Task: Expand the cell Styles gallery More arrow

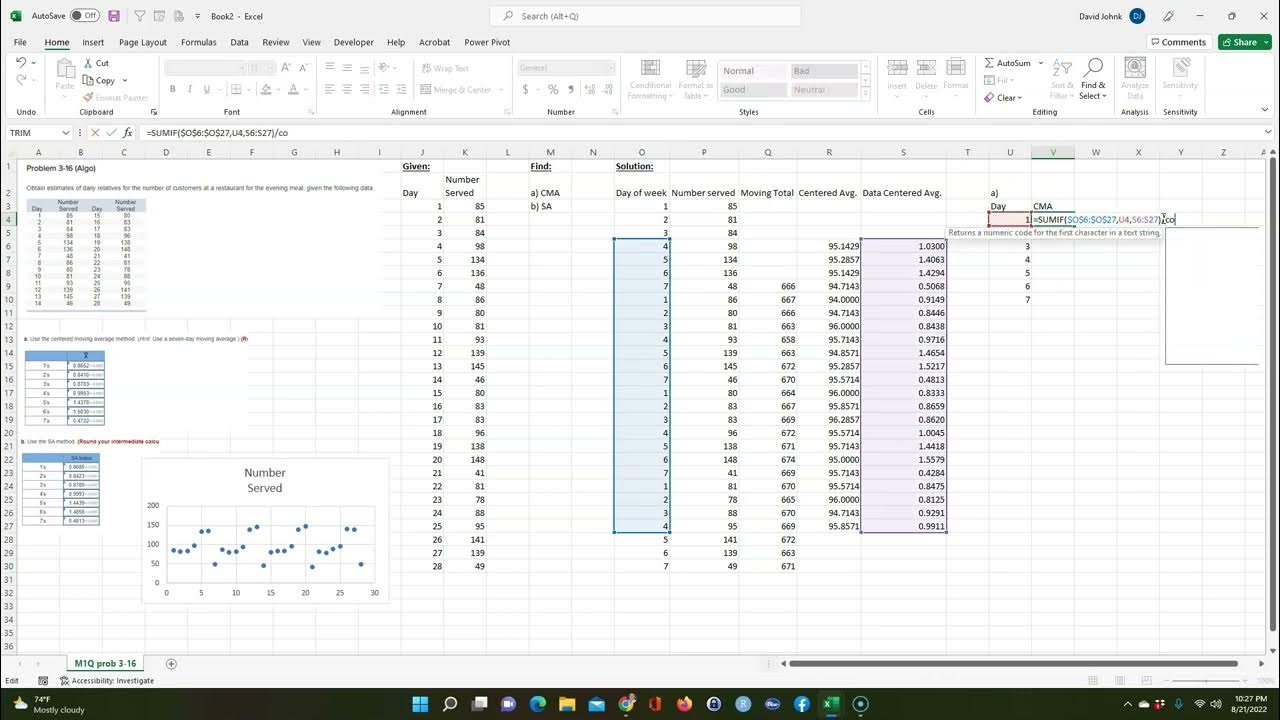Action: point(866,94)
